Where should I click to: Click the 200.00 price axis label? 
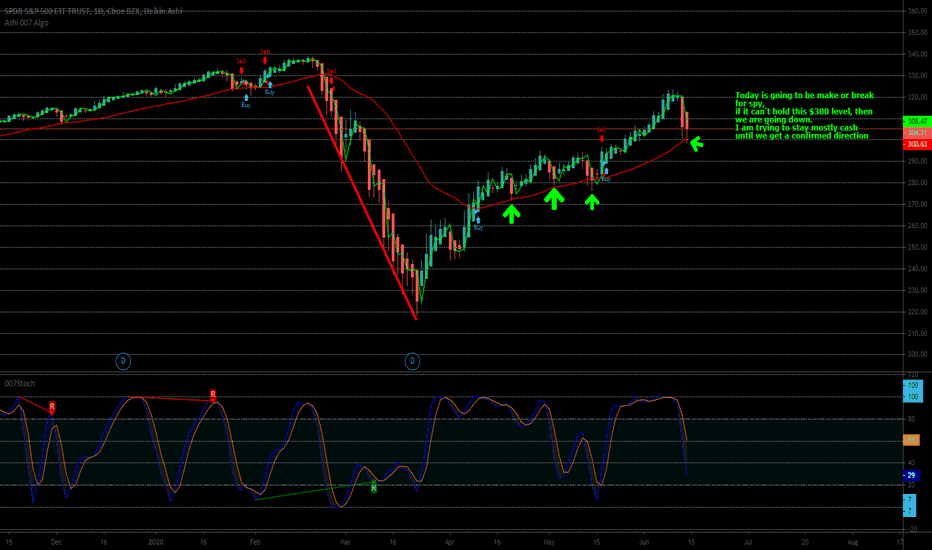917,354
